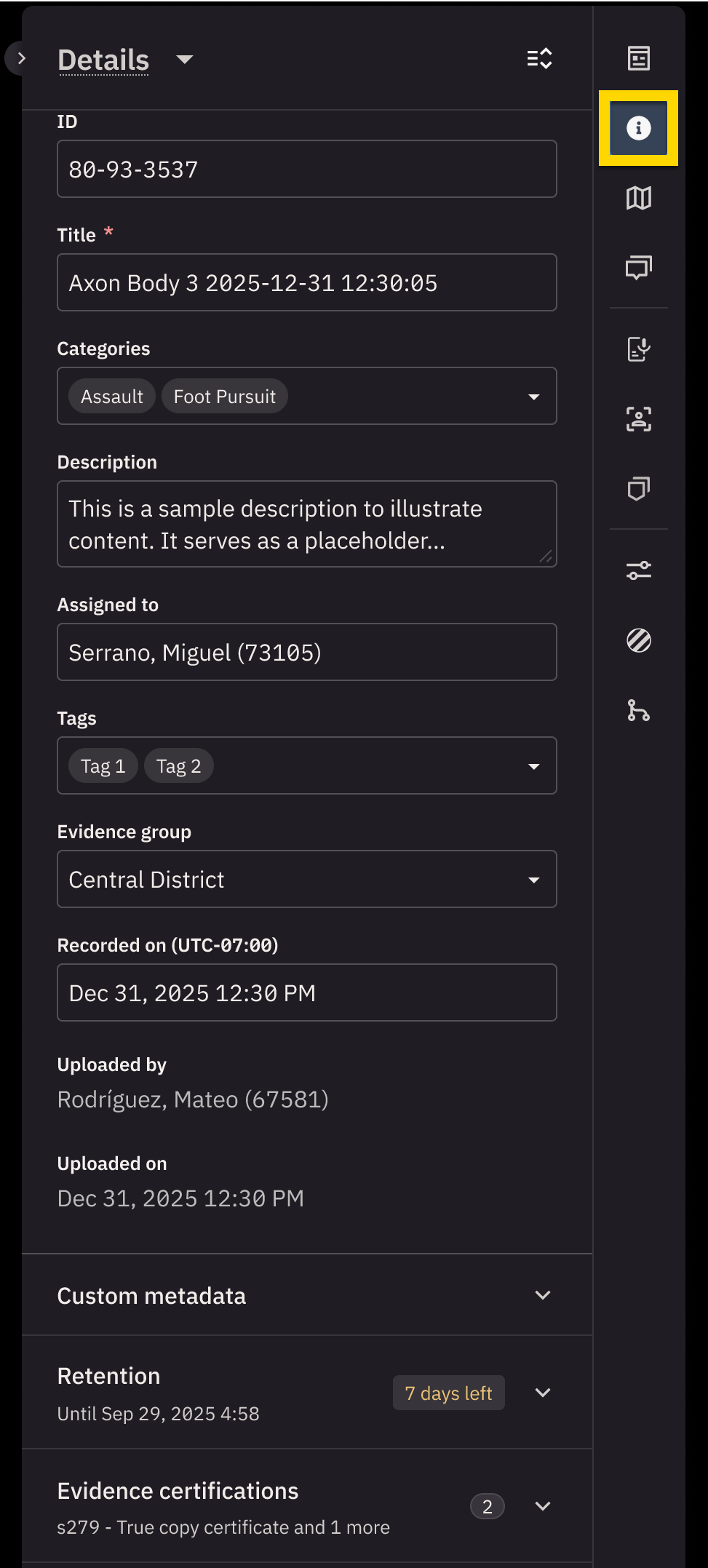This screenshot has width=708, height=1568.
Task: Open the redaction striped circle icon
Action: tap(638, 640)
